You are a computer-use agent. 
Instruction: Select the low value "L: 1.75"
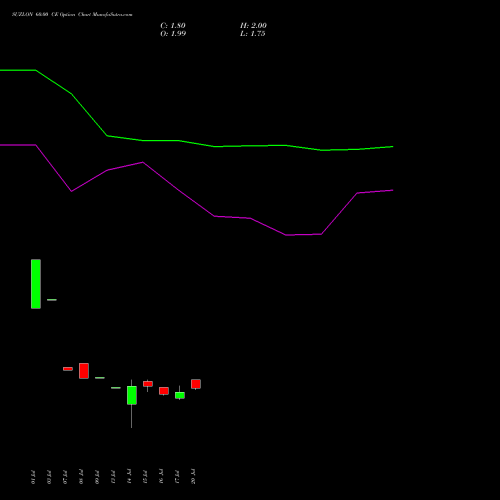point(253,34)
